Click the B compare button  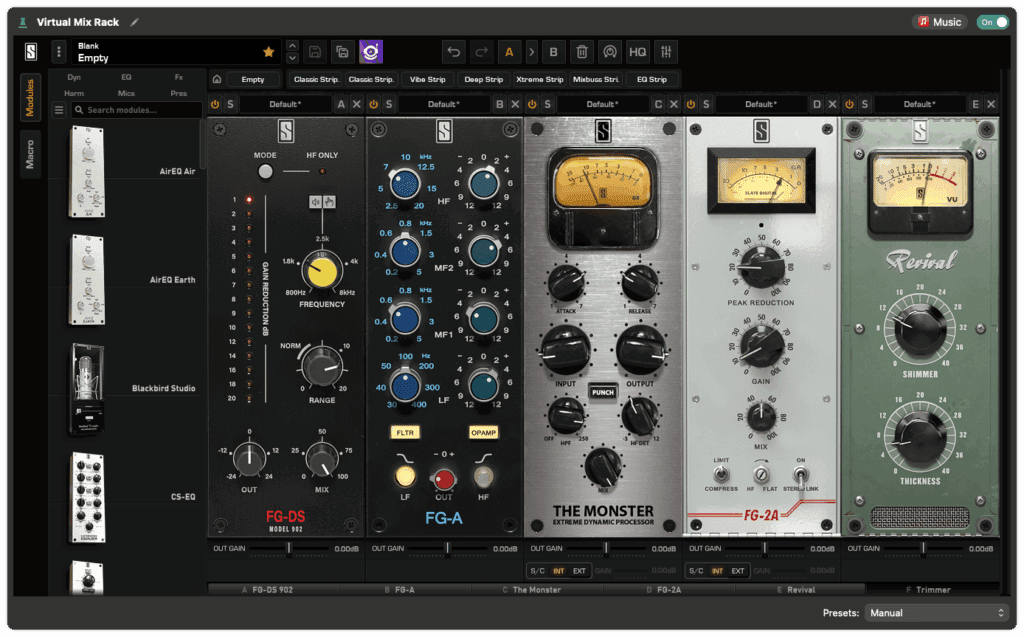[553, 51]
